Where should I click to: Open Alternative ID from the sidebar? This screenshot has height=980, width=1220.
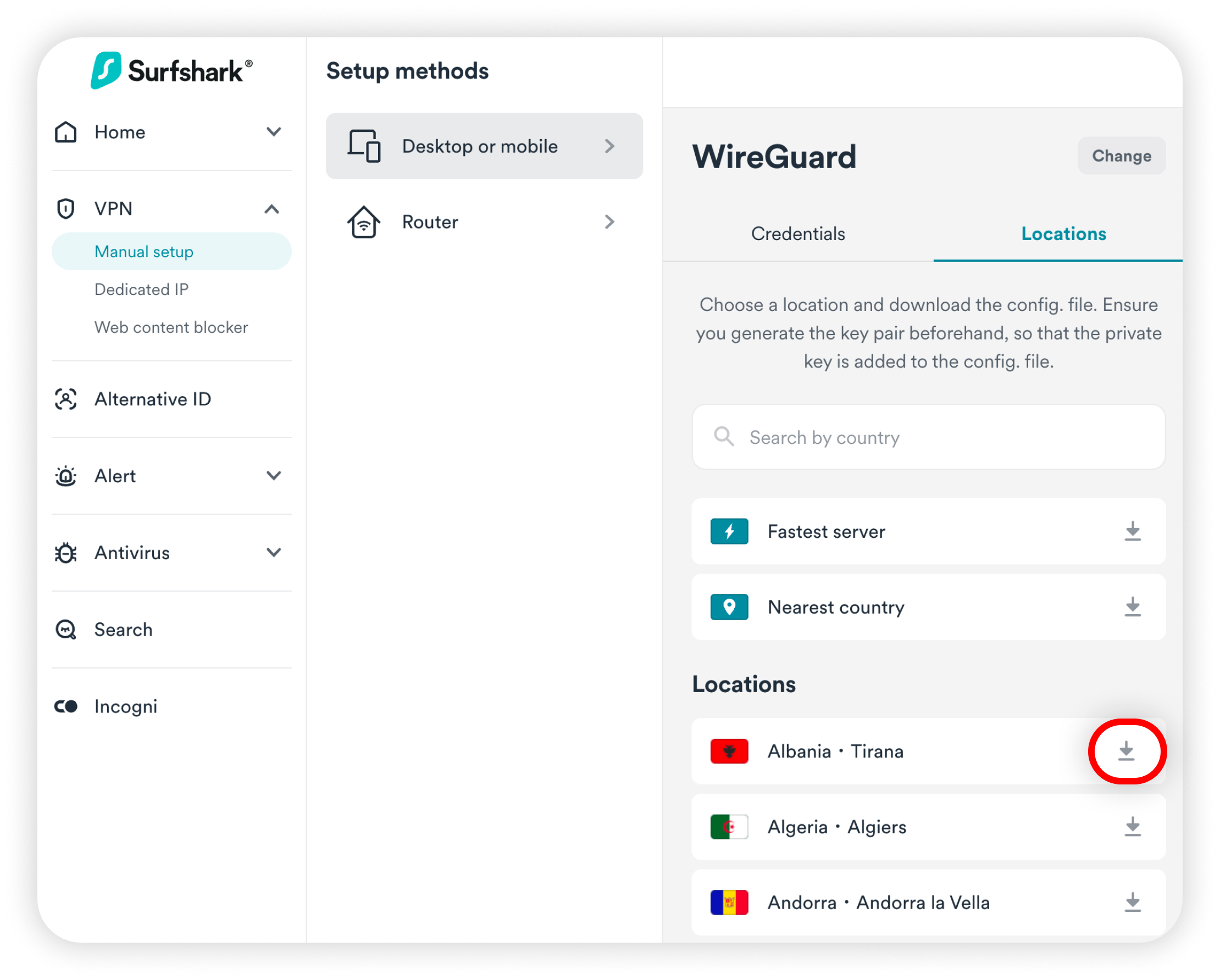(153, 399)
